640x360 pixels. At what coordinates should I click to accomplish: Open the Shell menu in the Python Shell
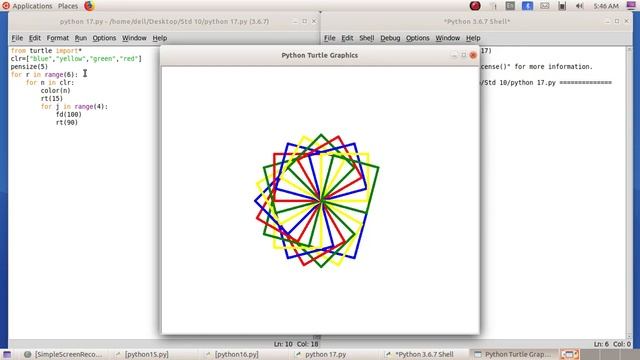coord(367,38)
